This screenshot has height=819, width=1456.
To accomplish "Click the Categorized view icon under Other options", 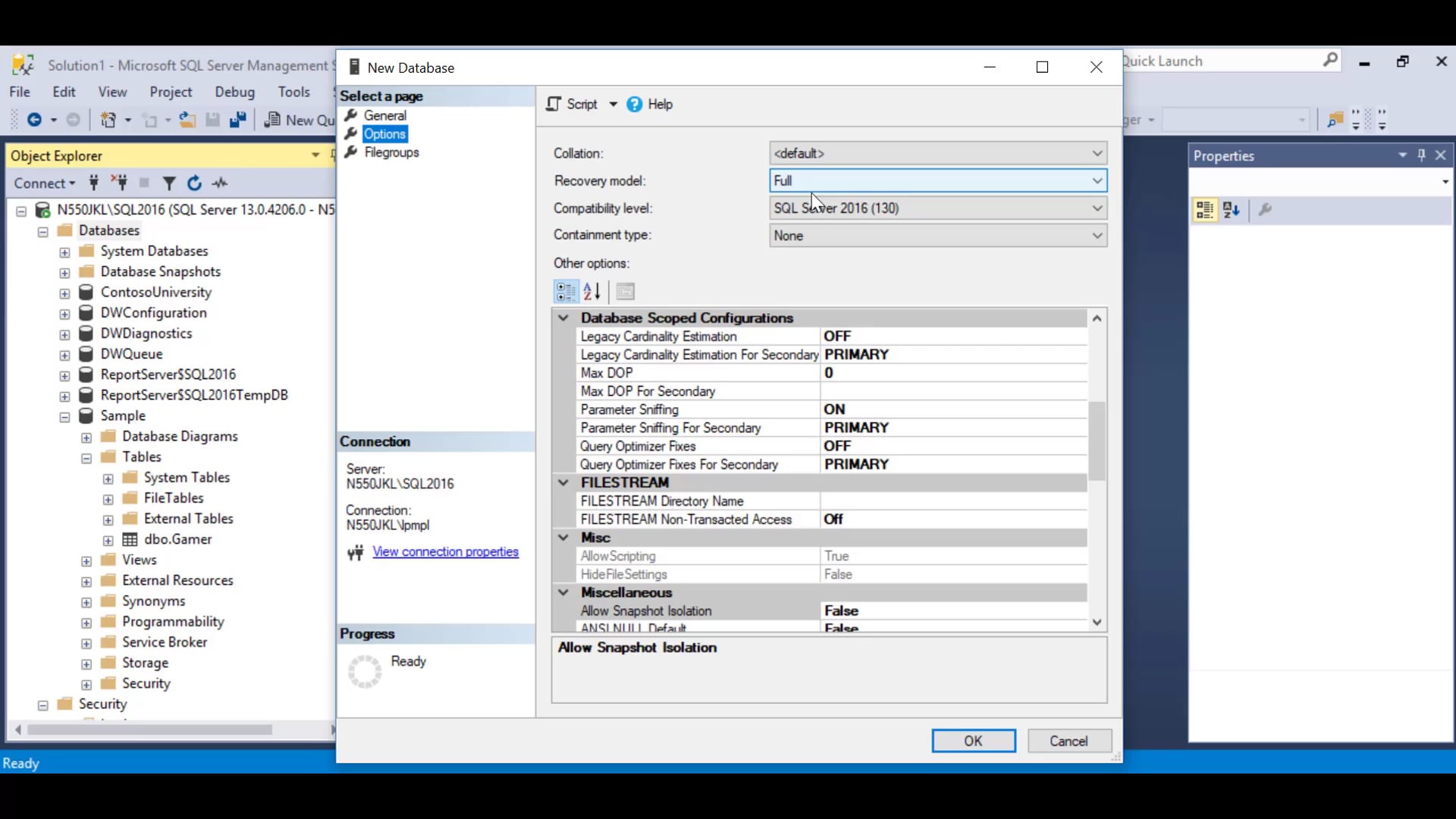I will [x=566, y=291].
